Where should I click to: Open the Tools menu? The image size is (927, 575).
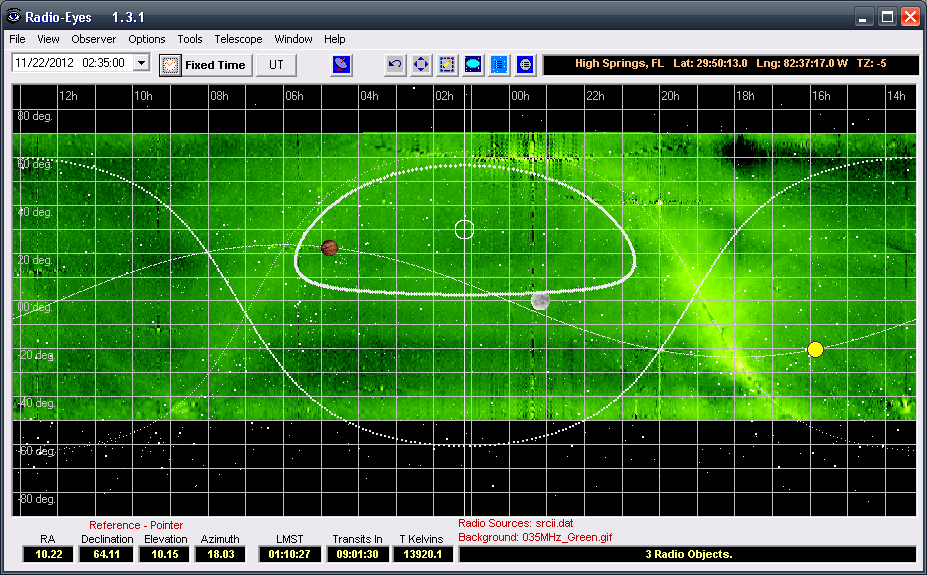pyautogui.click(x=189, y=39)
